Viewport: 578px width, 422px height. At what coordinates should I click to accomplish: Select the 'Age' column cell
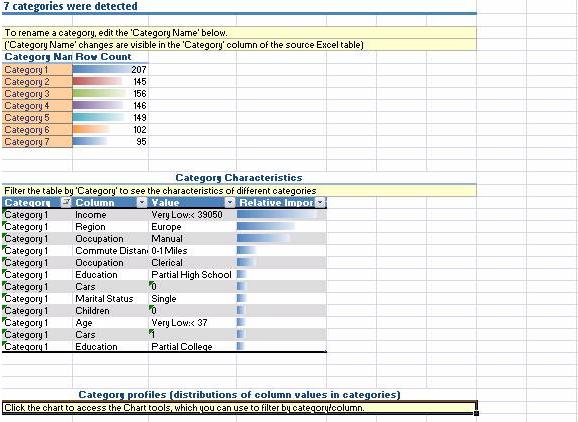click(x=111, y=322)
